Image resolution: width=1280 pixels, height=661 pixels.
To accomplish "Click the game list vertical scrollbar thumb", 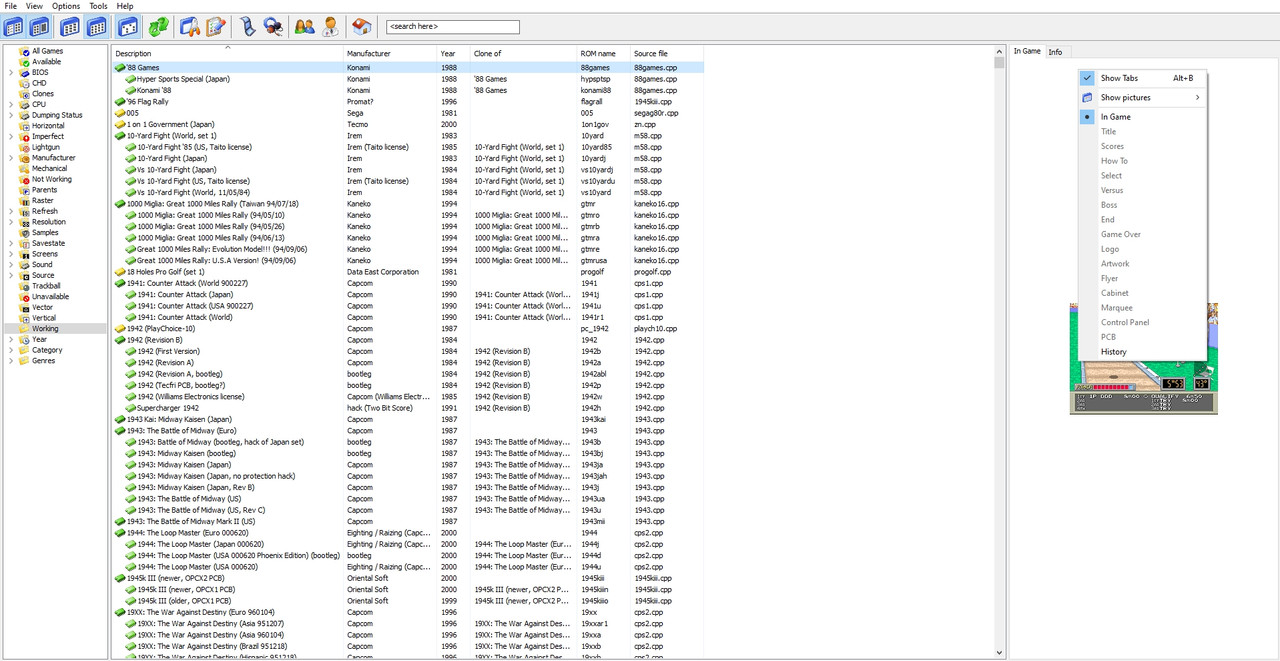I will coord(999,62).
